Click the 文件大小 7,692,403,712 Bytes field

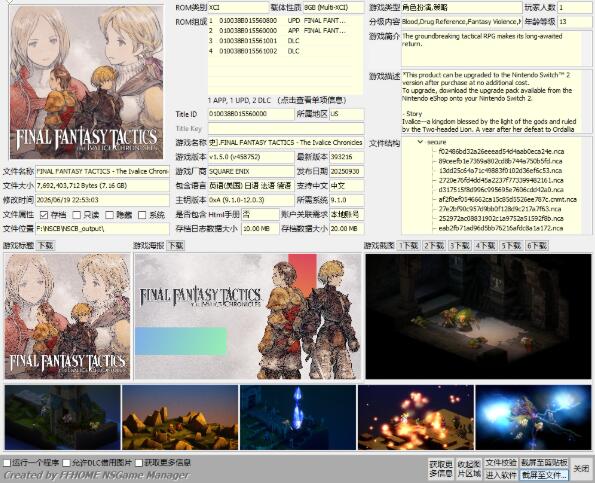pyautogui.click(x=102, y=186)
